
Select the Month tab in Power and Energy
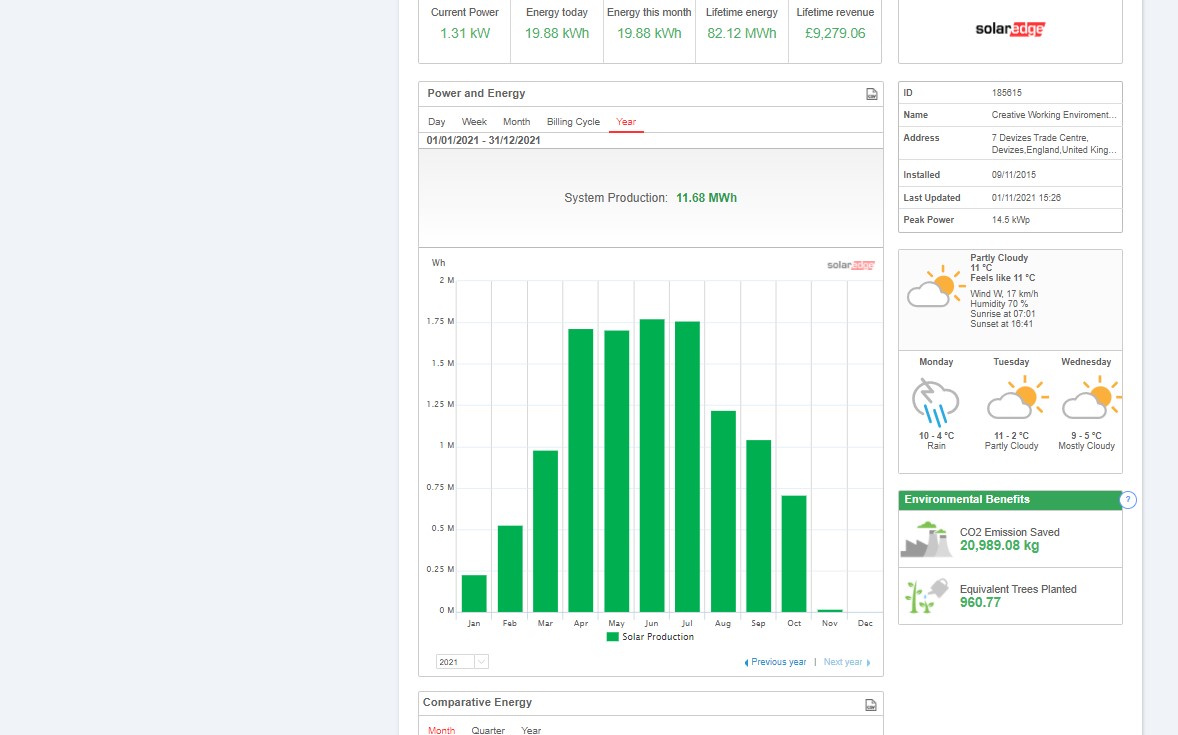click(516, 122)
